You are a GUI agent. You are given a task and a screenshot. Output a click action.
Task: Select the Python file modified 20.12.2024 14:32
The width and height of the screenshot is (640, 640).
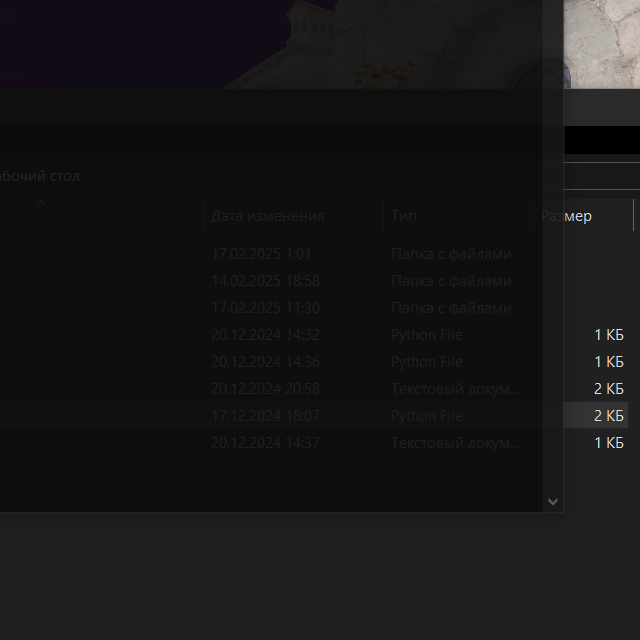pyautogui.click(x=265, y=335)
